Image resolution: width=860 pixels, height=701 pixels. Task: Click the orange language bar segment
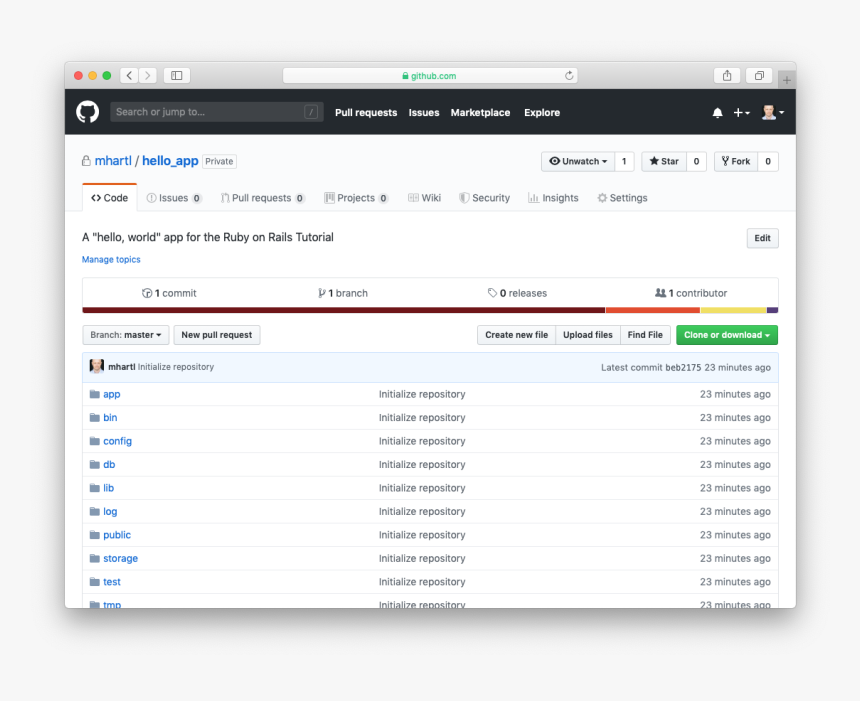[653, 310]
